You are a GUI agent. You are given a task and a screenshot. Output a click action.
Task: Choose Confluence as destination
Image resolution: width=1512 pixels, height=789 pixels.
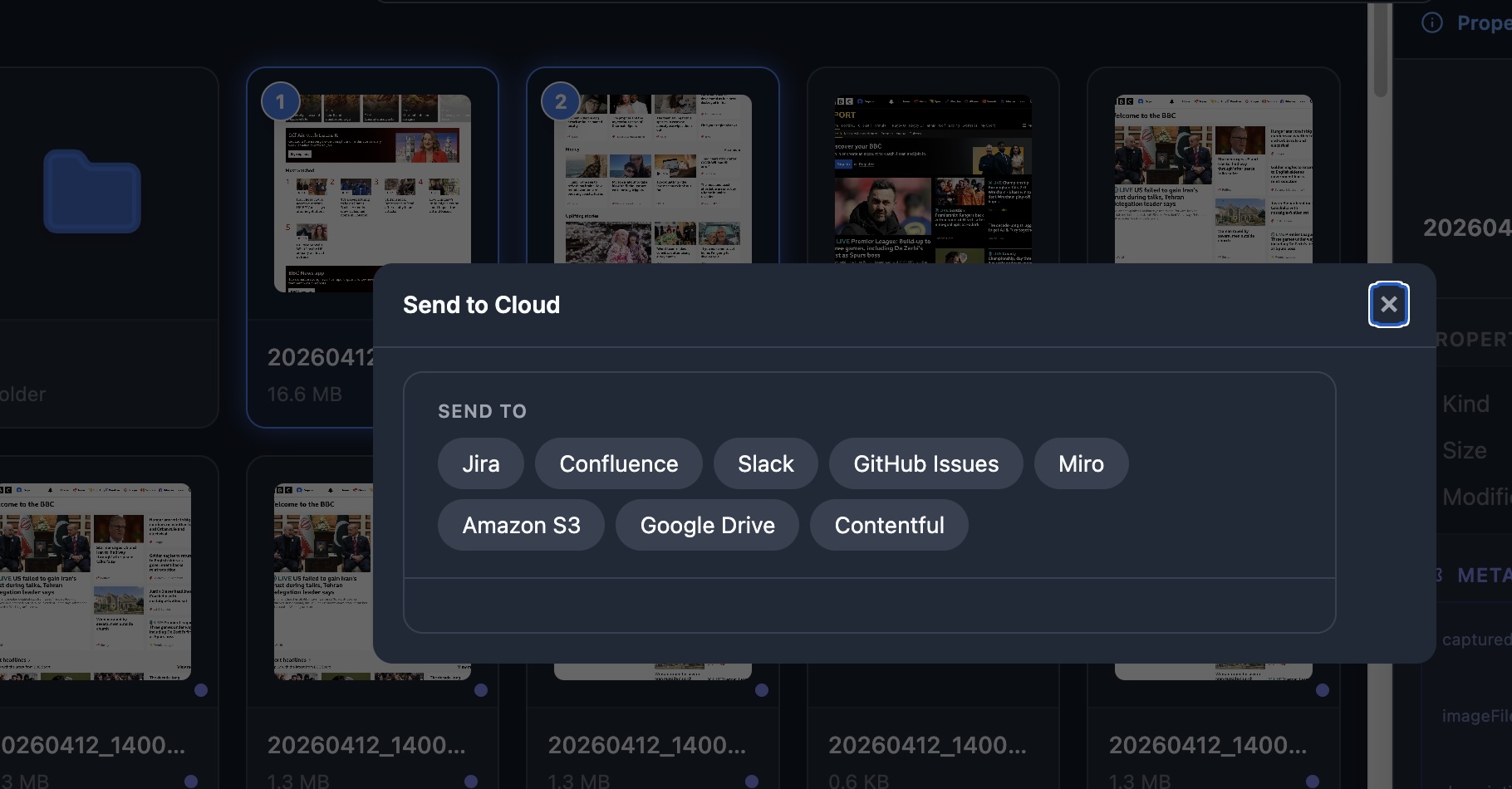(x=618, y=463)
